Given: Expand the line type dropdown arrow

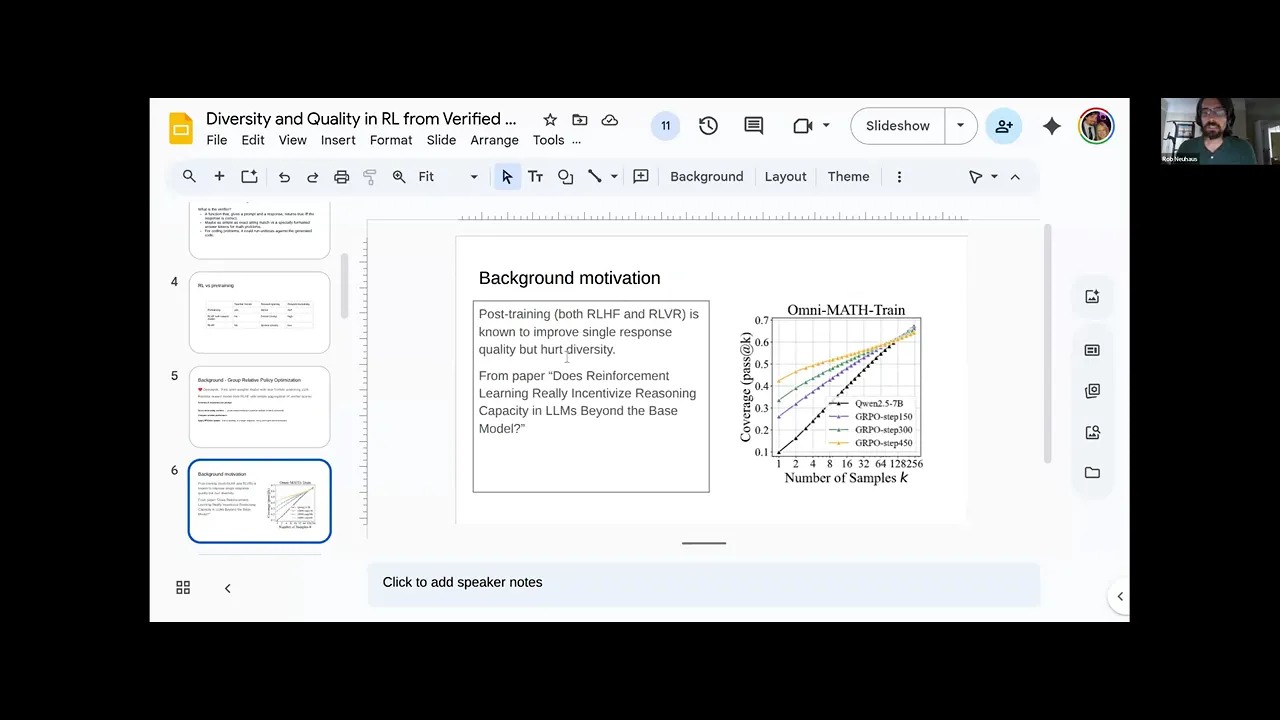Looking at the screenshot, I should pyautogui.click(x=614, y=177).
